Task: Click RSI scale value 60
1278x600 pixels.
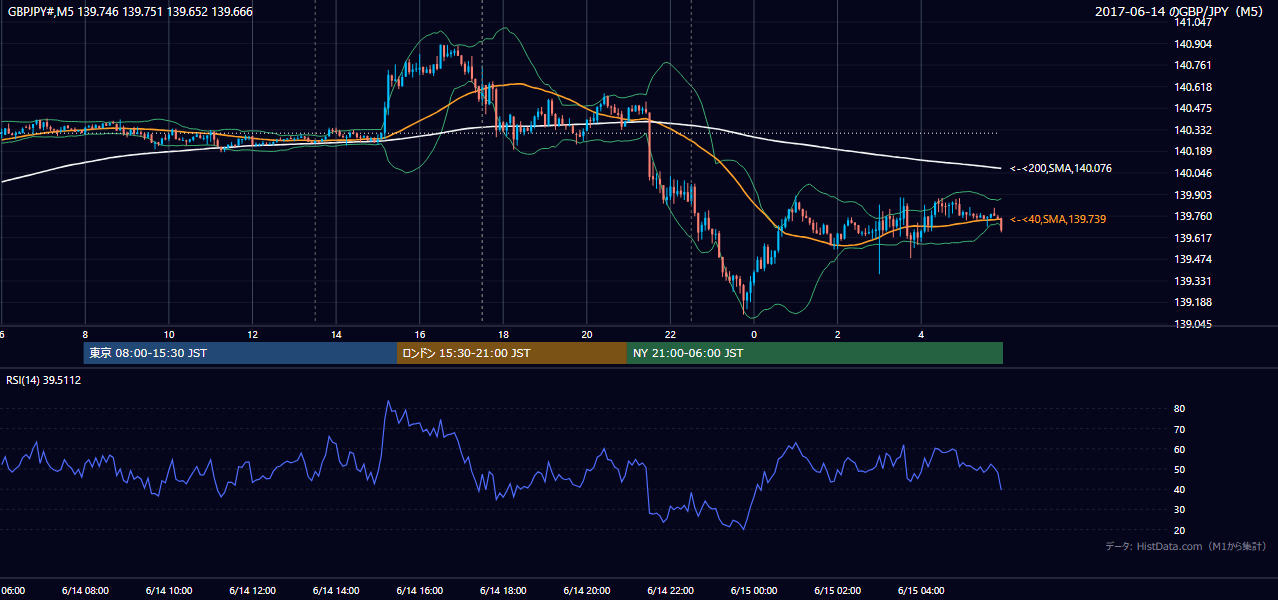Action: tap(1180, 449)
